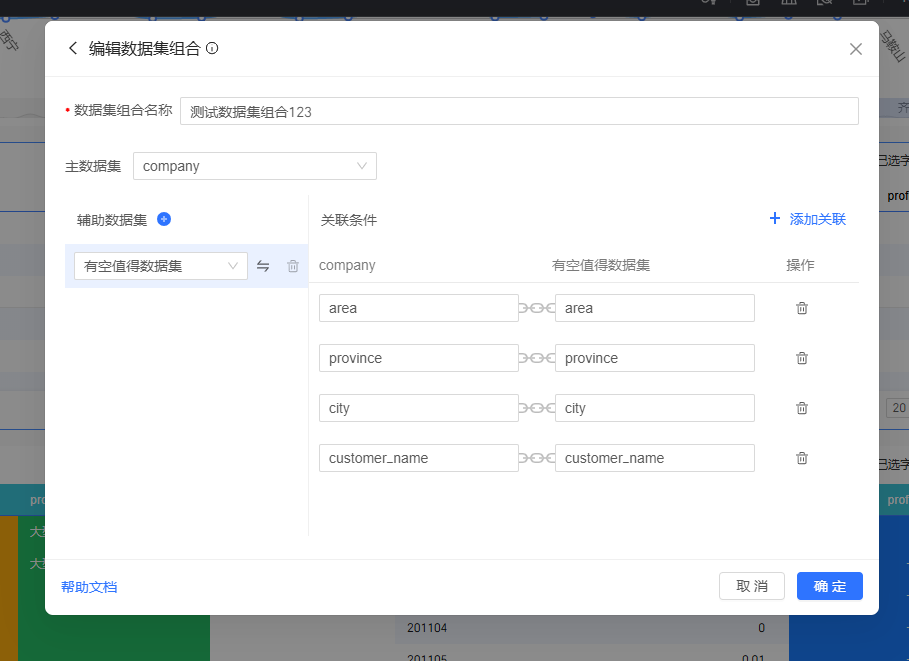Click link icon between area fields

pyautogui.click(x=537, y=308)
